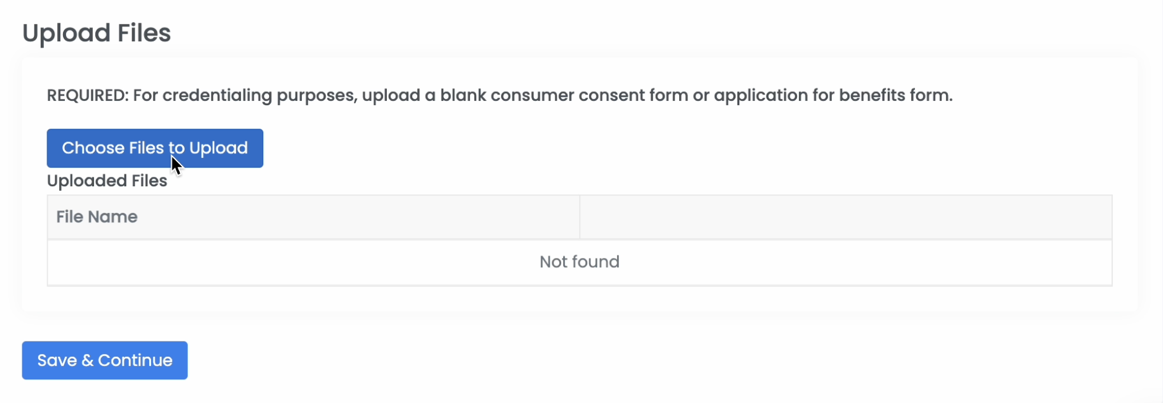Click the Upload Files page heading
This screenshot has width=1163, height=403.
tap(96, 33)
